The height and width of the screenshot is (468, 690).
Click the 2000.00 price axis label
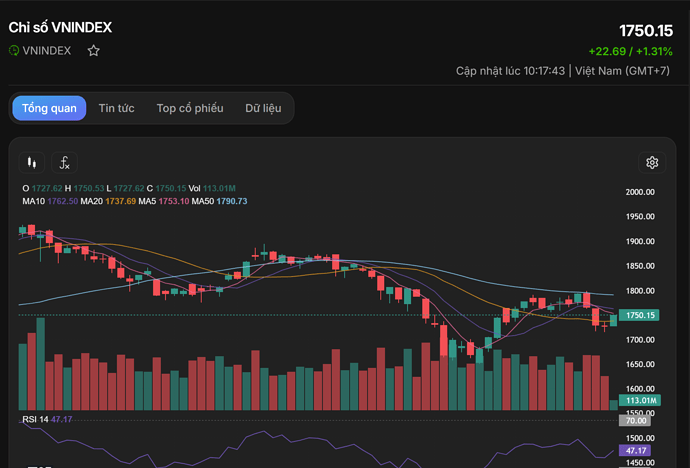pyautogui.click(x=640, y=192)
